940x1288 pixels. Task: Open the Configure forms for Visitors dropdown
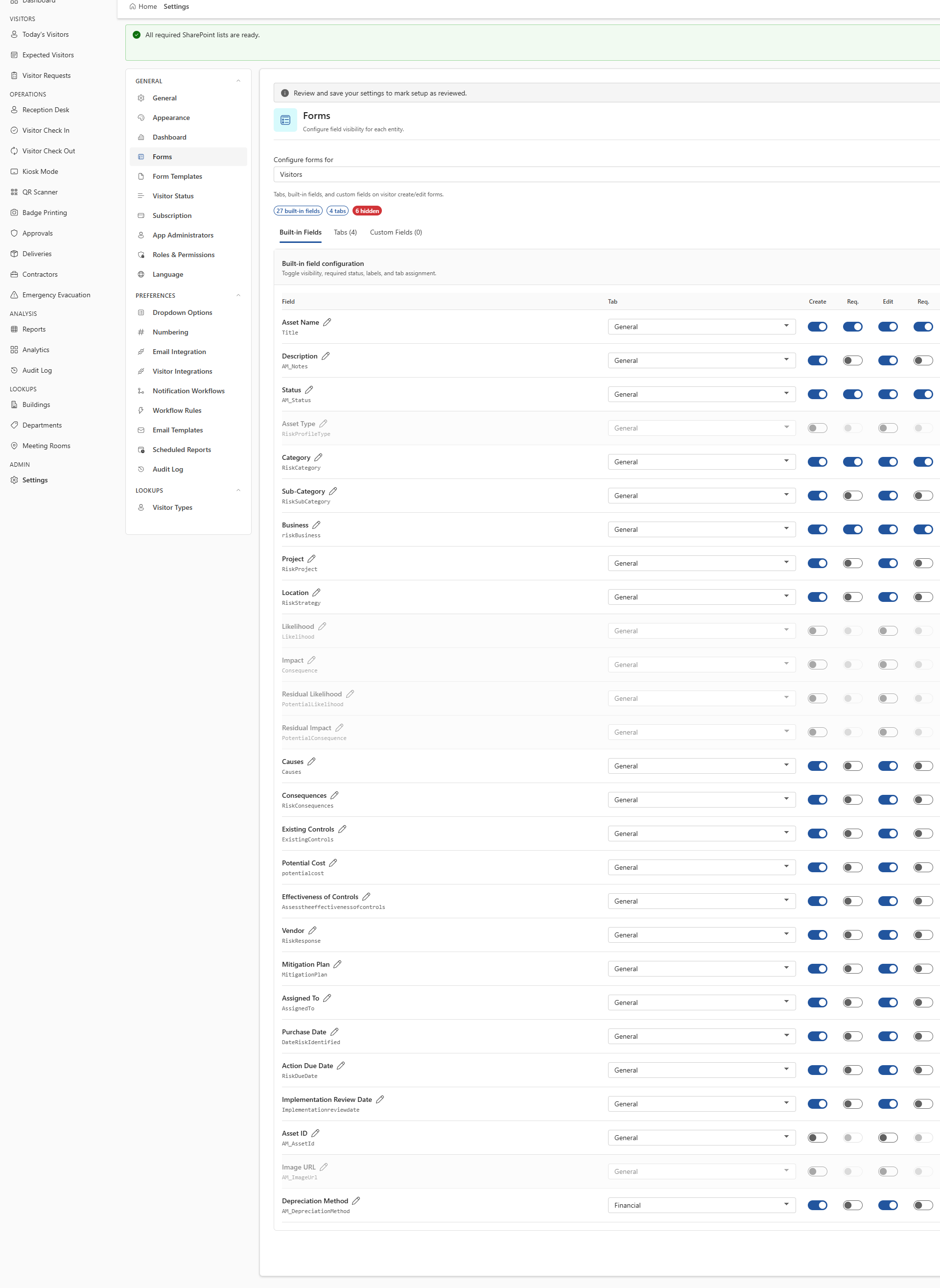607,174
